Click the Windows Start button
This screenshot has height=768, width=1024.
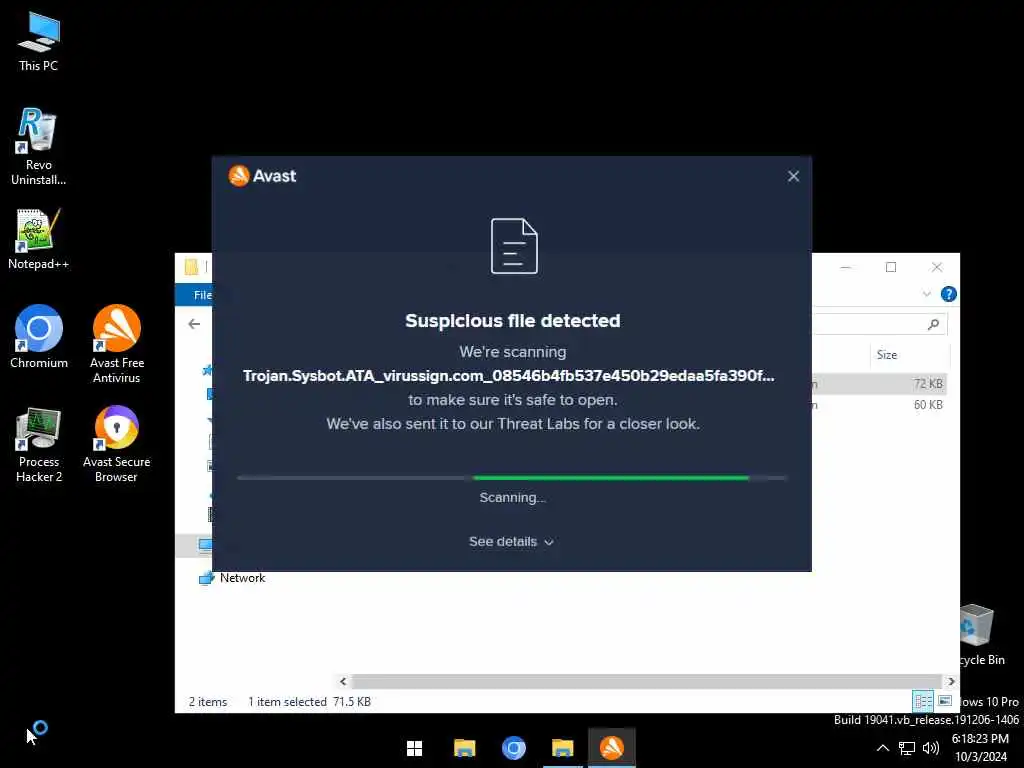click(415, 748)
